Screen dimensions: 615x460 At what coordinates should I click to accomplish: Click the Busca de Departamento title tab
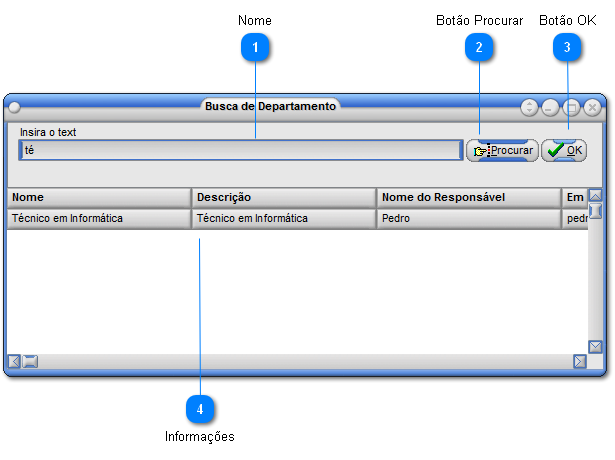tap(270, 106)
